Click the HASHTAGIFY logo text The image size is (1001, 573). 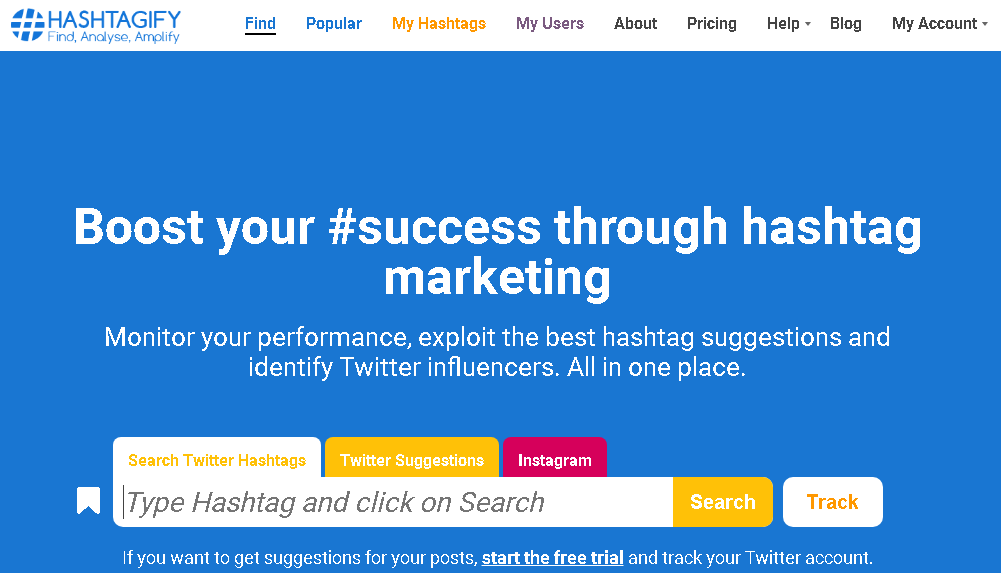(x=114, y=20)
